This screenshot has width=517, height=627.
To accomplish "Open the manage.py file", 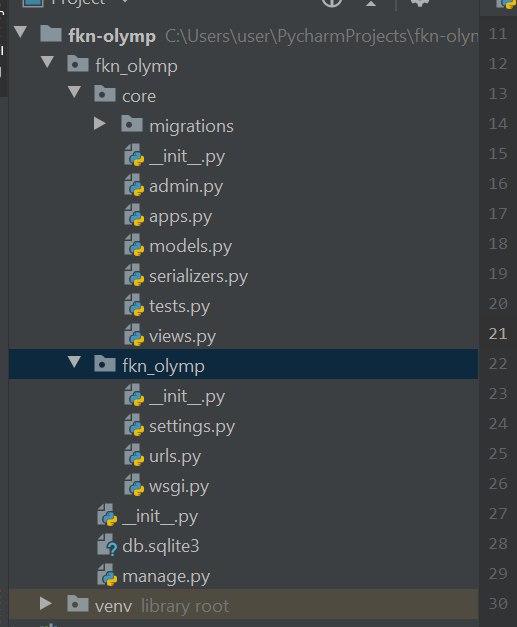I will (x=166, y=577).
